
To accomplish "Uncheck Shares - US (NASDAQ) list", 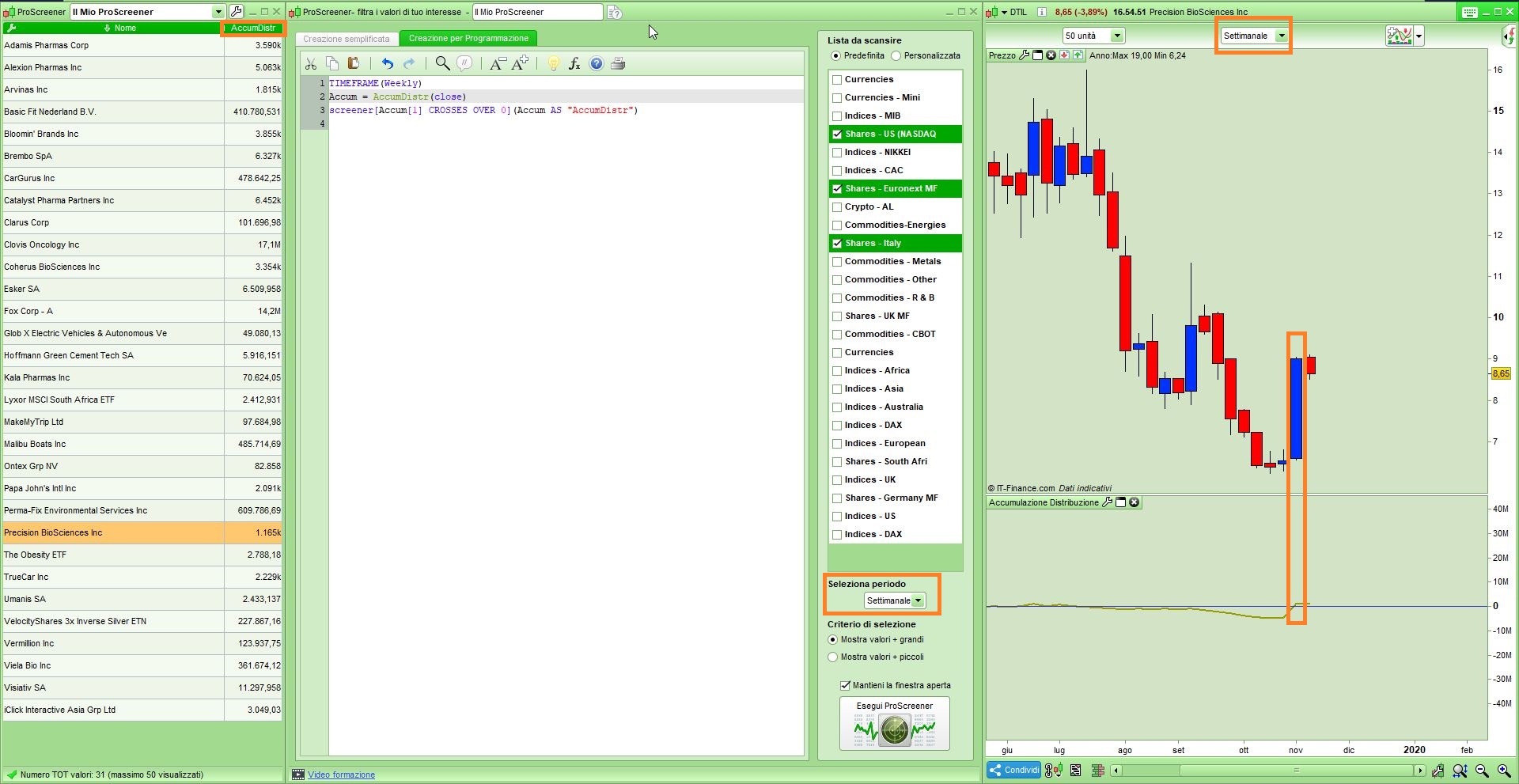I will click(x=837, y=134).
